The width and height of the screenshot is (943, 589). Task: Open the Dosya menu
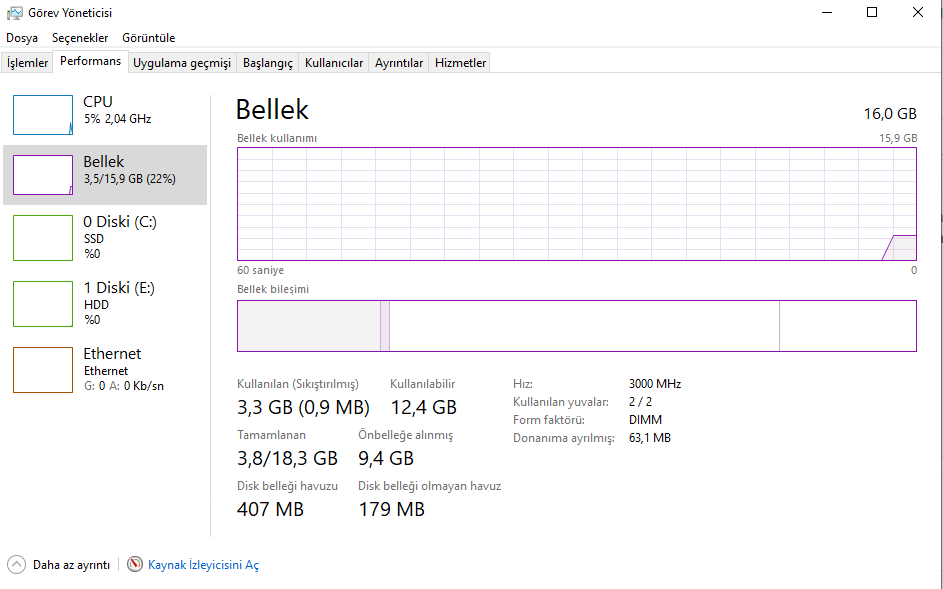click(x=22, y=38)
